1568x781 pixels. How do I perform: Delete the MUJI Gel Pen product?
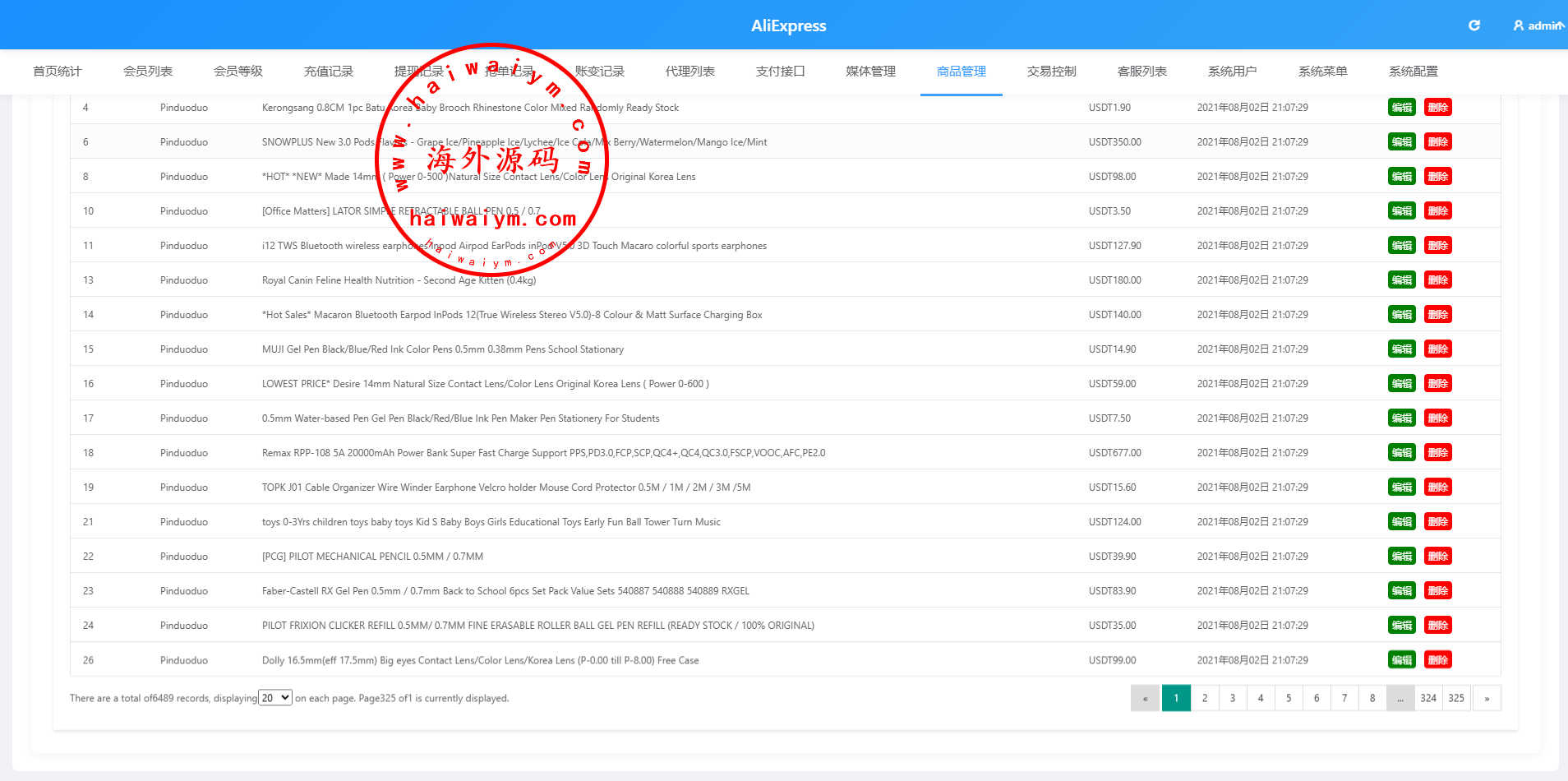[1438, 349]
